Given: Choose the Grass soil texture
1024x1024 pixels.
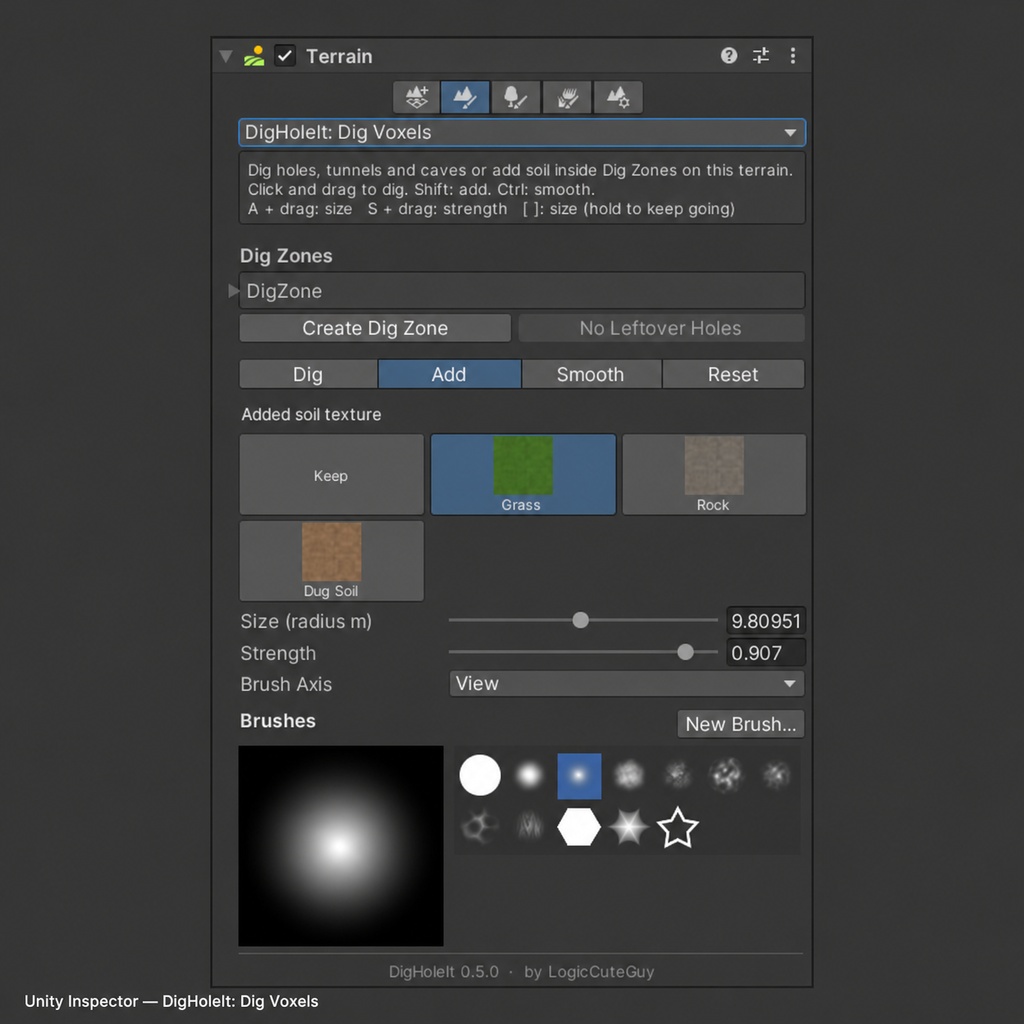Looking at the screenshot, I should 523,475.
